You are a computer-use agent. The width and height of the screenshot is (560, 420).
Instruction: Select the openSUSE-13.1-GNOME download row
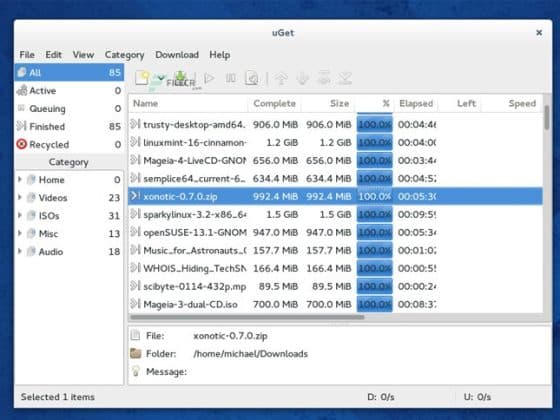coord(335,232)
